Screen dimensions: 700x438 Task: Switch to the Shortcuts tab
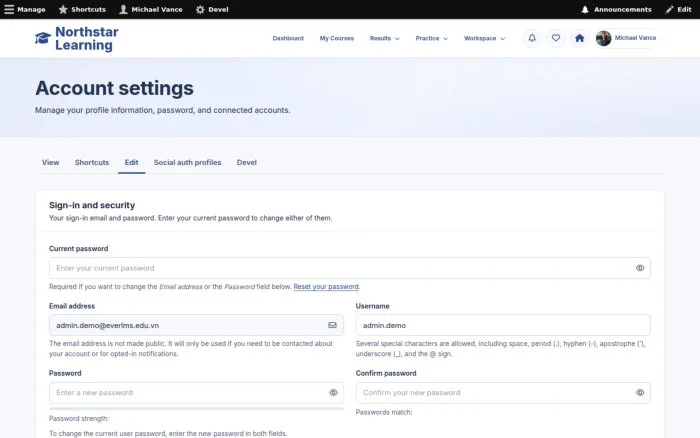point(92,163)
